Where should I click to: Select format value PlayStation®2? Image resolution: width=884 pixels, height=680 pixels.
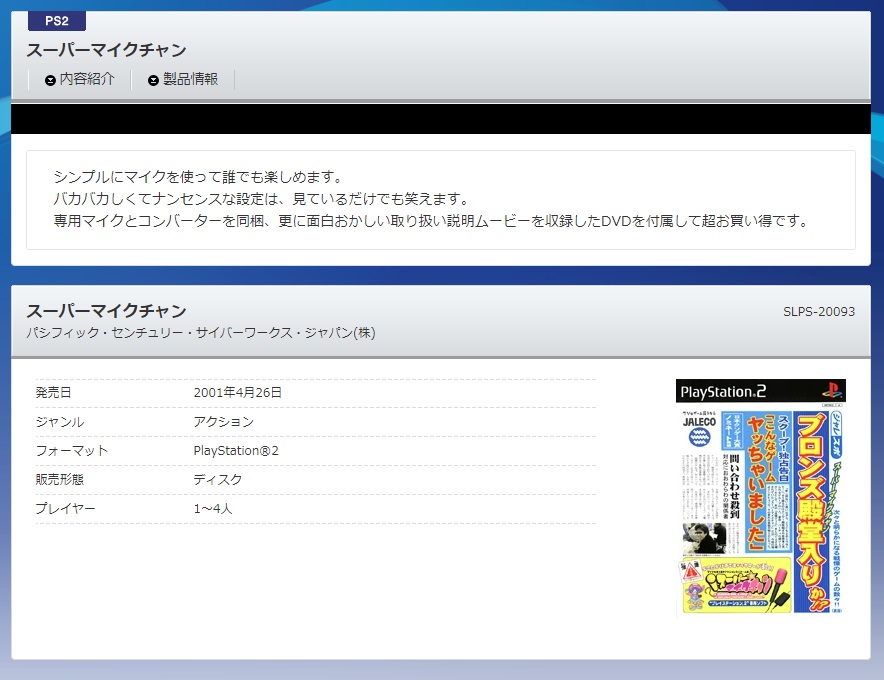(236, 451)
